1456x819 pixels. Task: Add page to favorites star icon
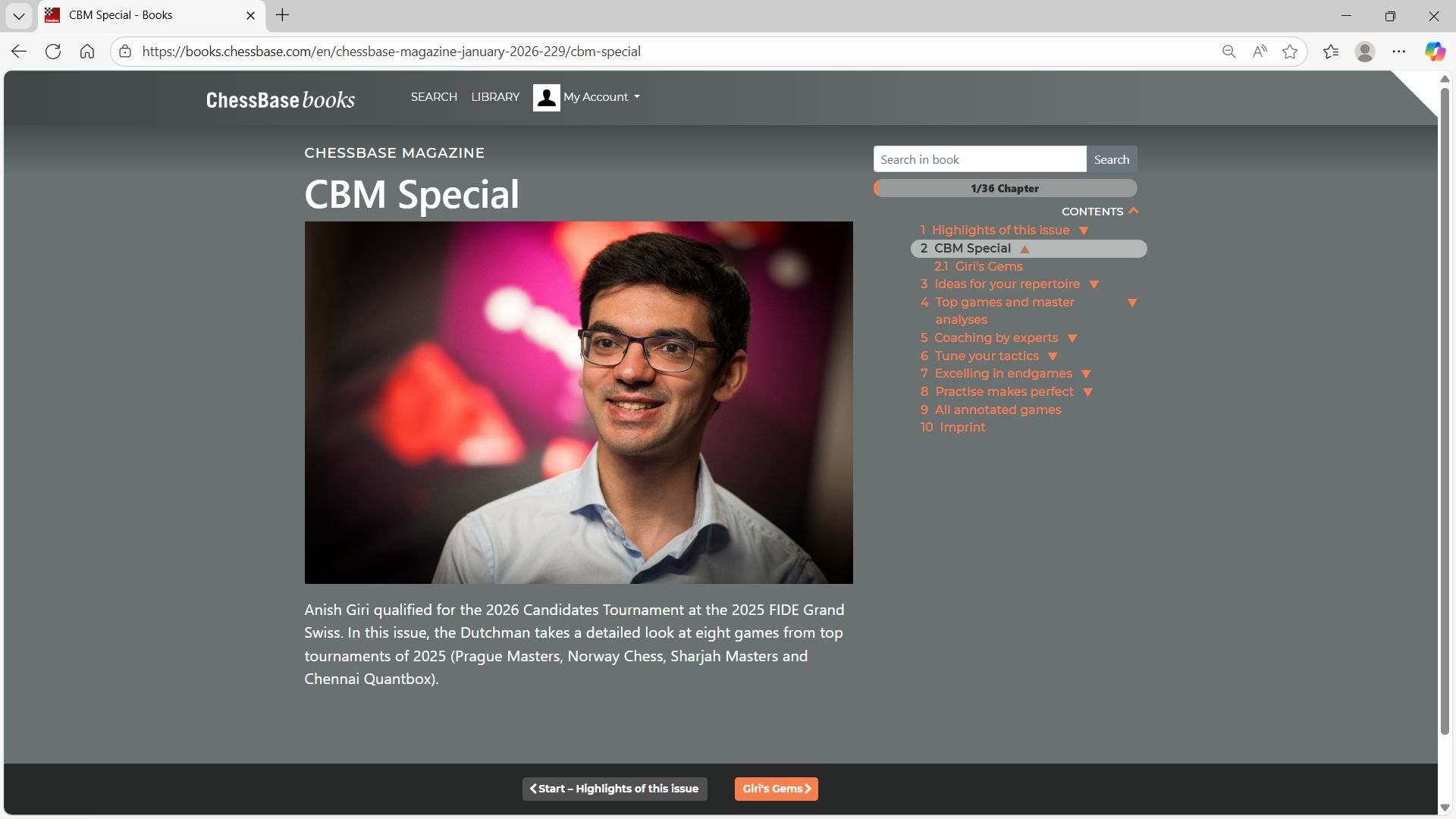(1290, 52)
